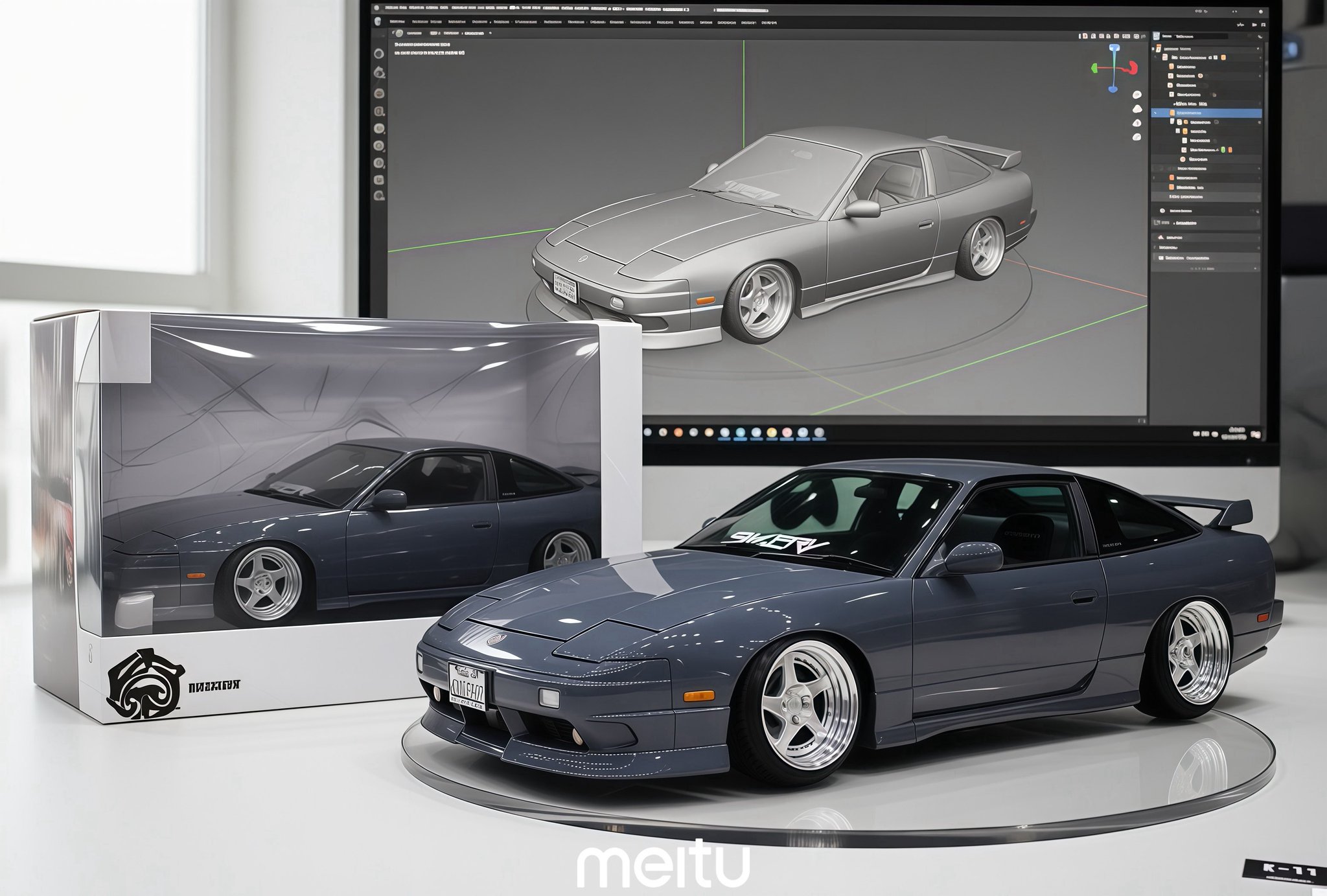
Task: Click the blue Z-axis top handle on gizmo
Action: 1113,48
